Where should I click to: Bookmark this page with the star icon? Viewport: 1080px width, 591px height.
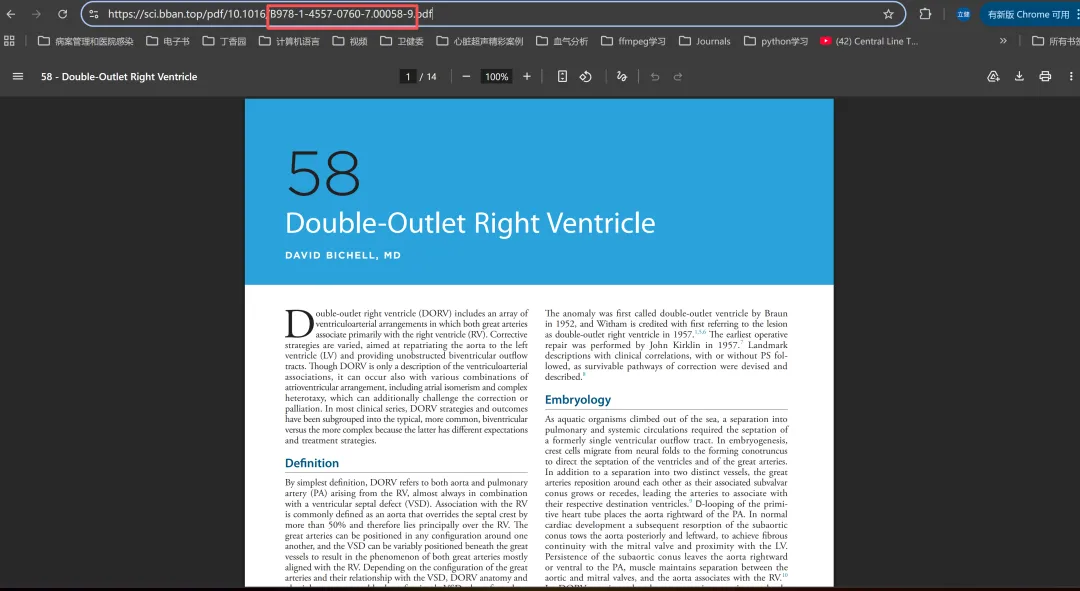point(889,14)
